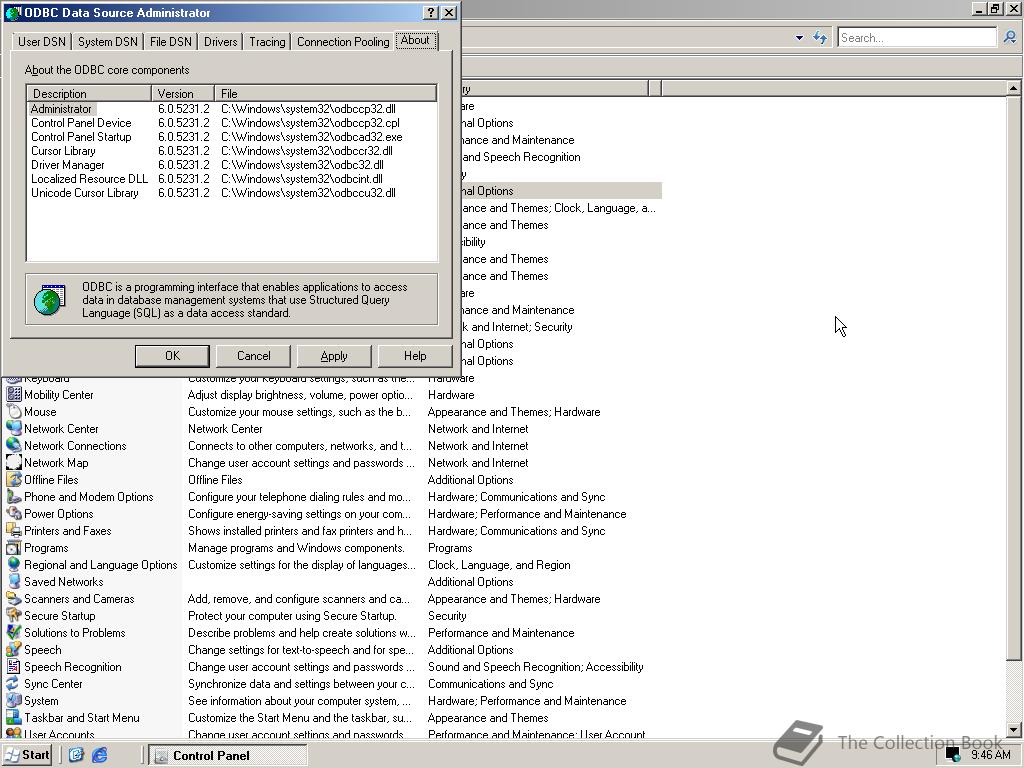Image resolution: width=1024 pixels, height=768 pixels.
Task: Click the ODBC dialog question mark button
Action: coord(431,12)
